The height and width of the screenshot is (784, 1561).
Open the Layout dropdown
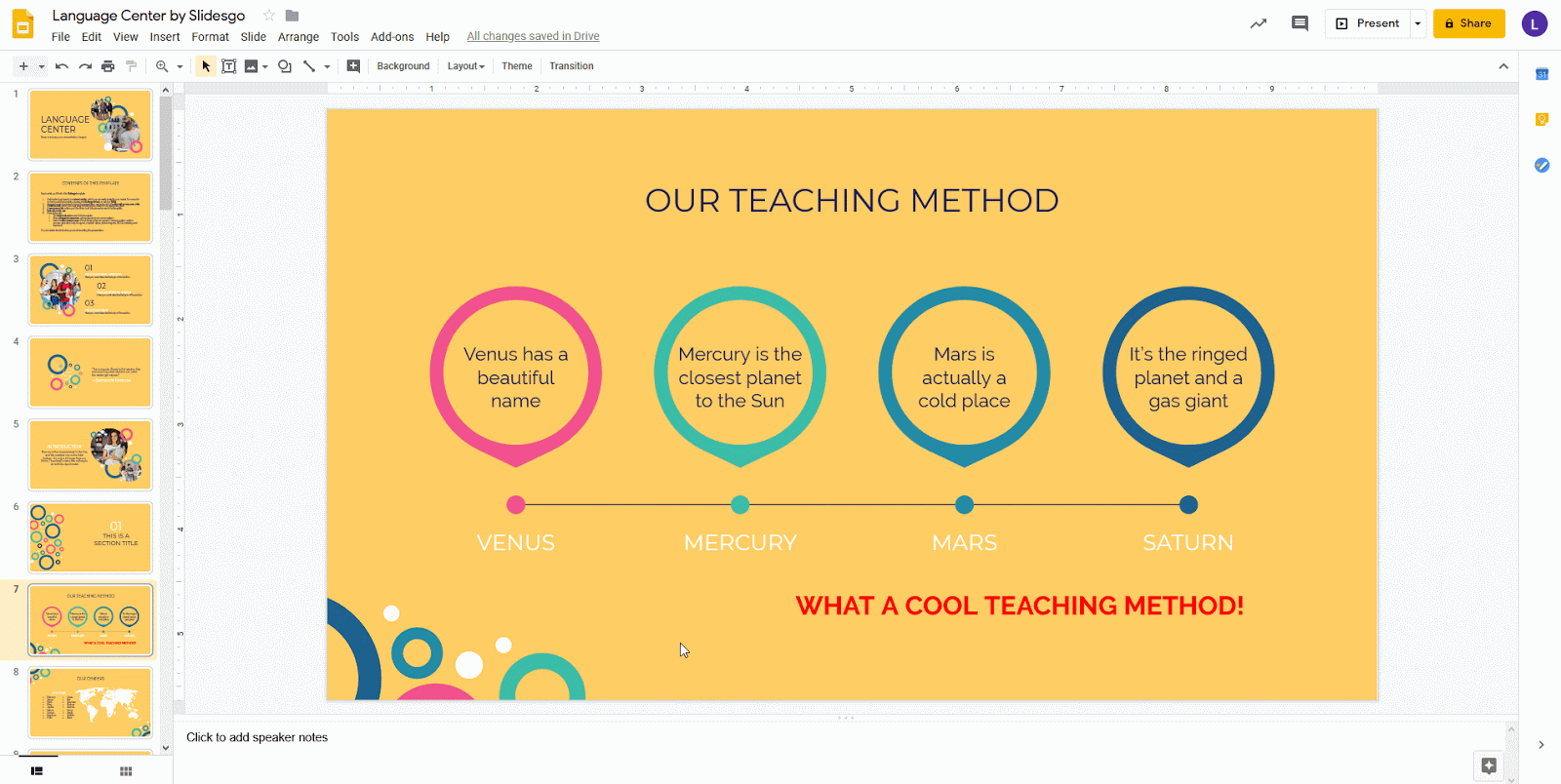click(466, 66)
